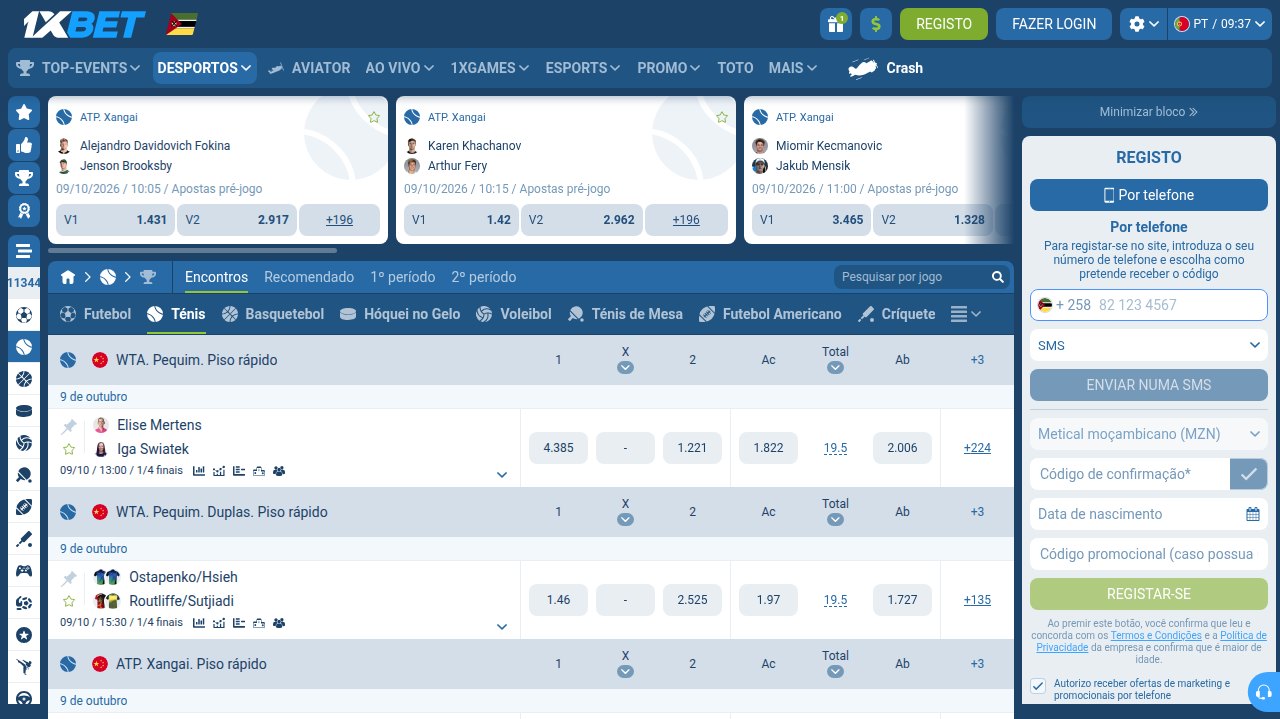This screenshot has height=719, width=1280.
Task: Select the table tennis sidebar icon
Action: pyautogui.click(x=24, y=475)
